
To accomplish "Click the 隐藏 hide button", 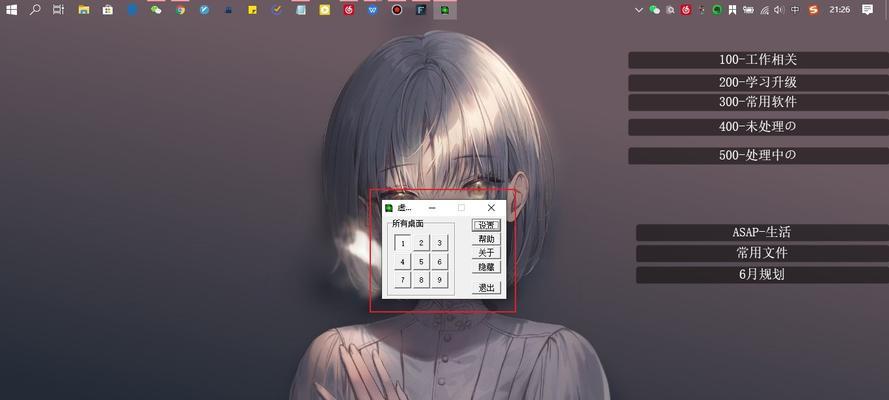I will [486, 267].
